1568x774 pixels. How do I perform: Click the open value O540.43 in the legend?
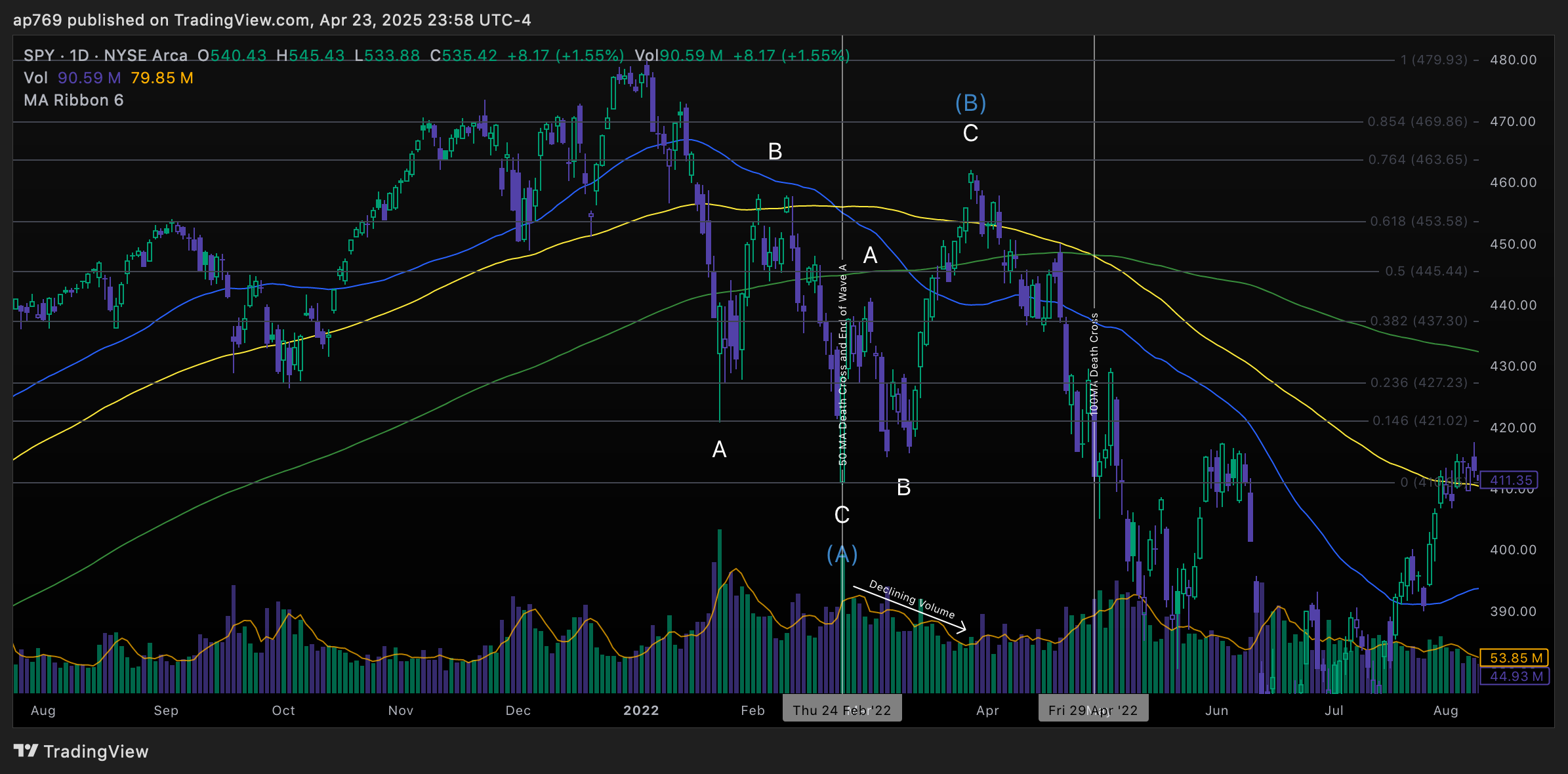[232, 56]
